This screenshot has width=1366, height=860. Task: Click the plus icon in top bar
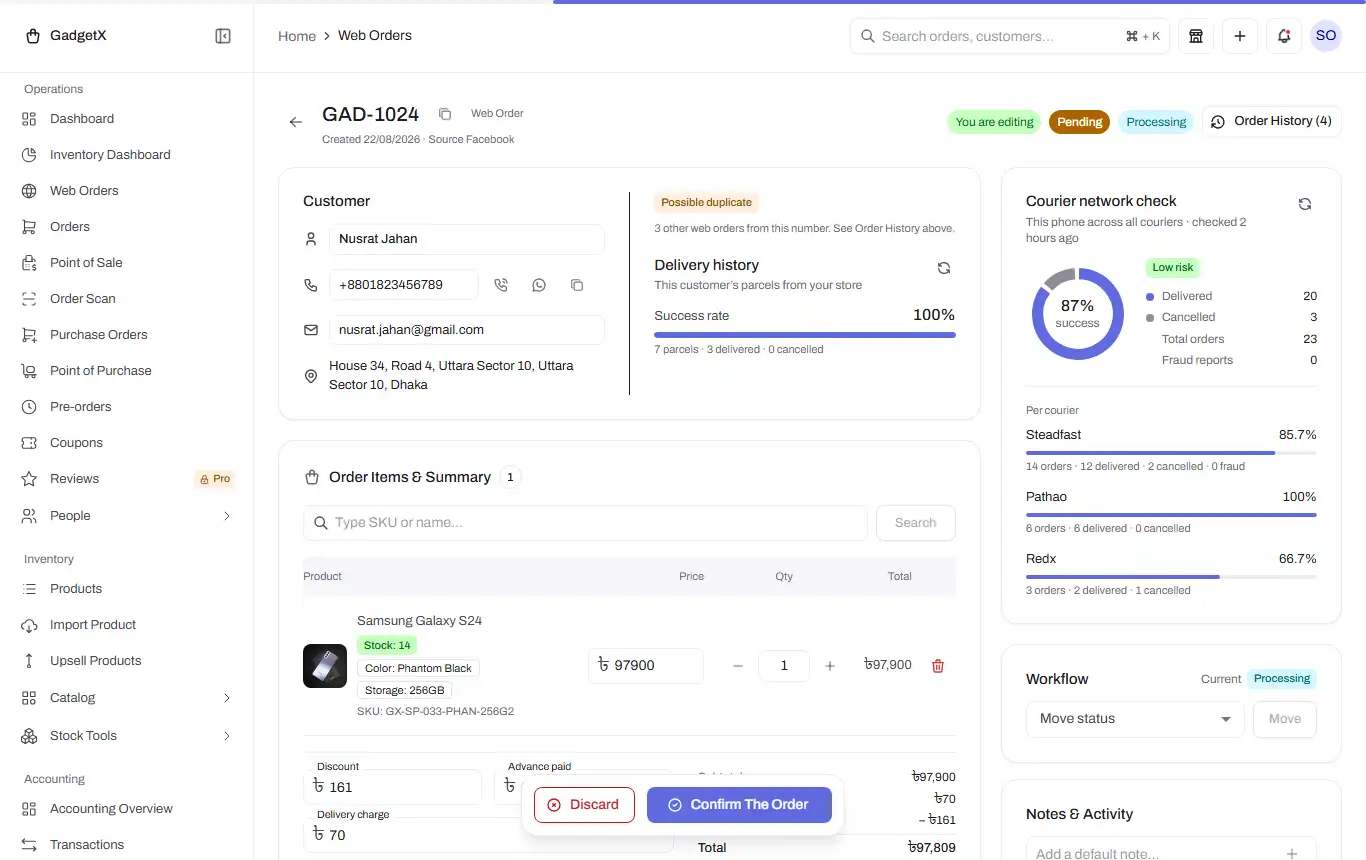(x=1240, y=36)
